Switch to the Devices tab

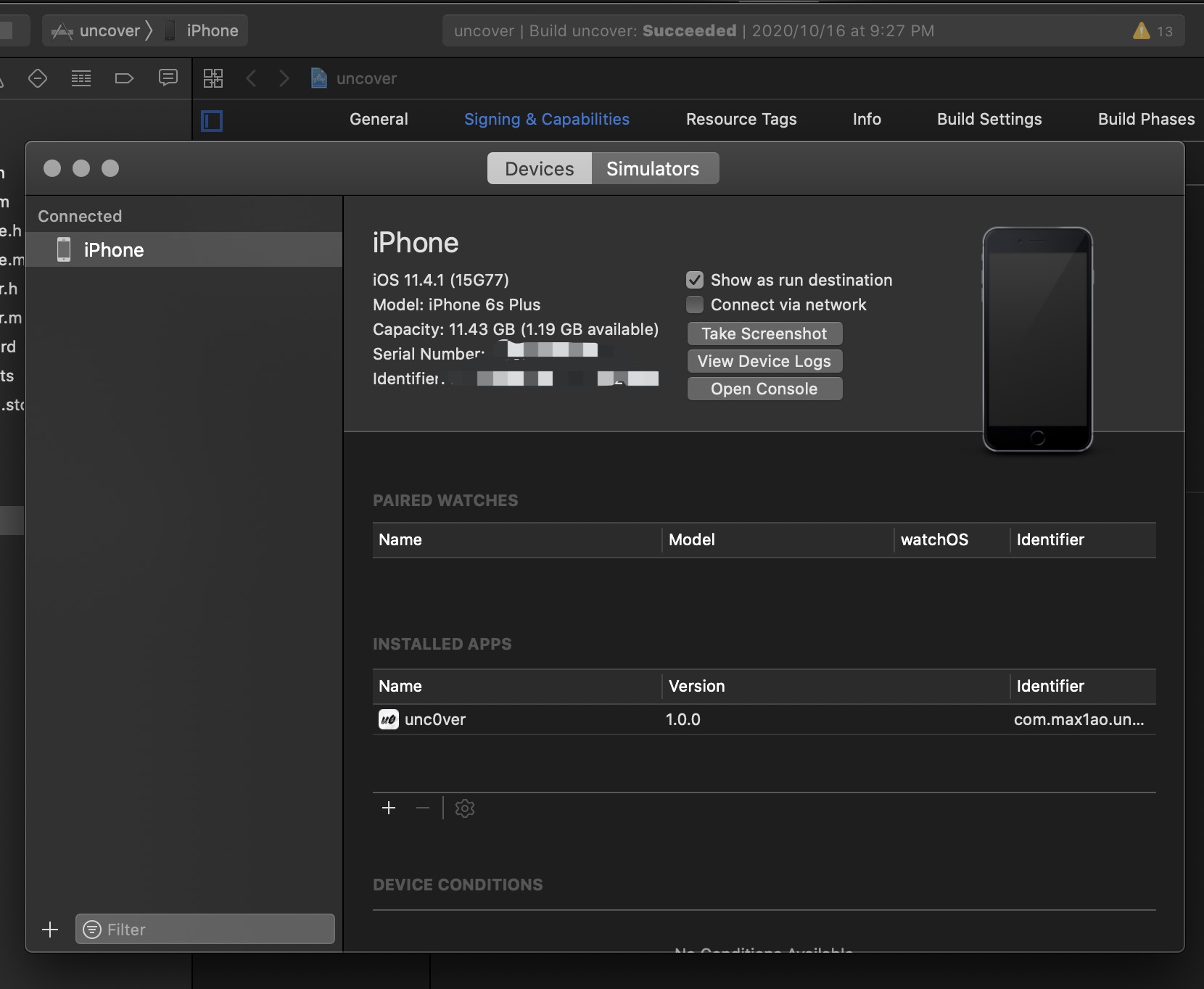pyautogui.click(x=540, y=168)
